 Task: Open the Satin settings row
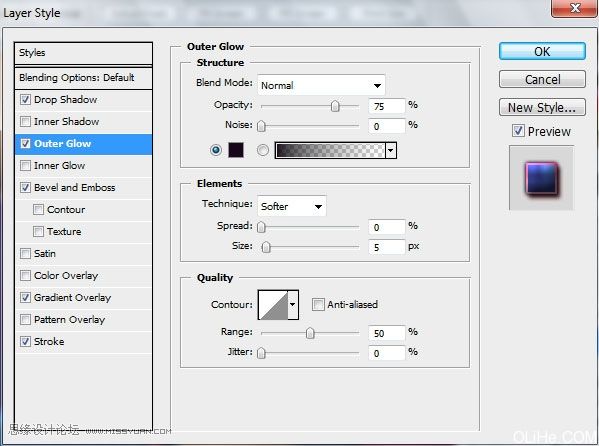coord(83,253)
